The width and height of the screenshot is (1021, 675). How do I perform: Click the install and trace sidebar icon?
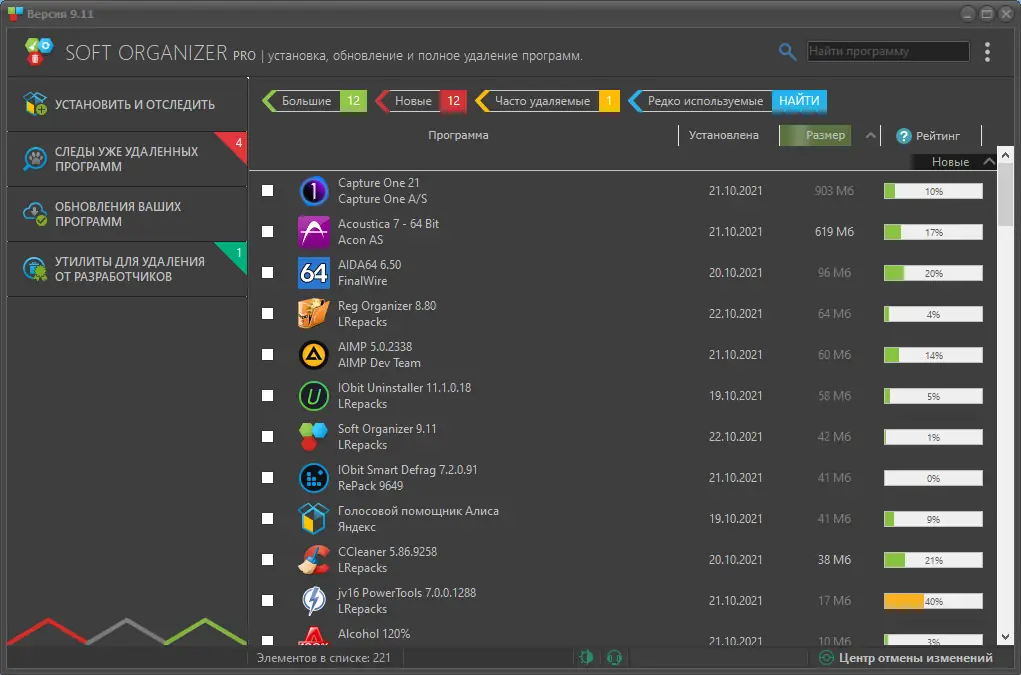(x=35, y=104)
